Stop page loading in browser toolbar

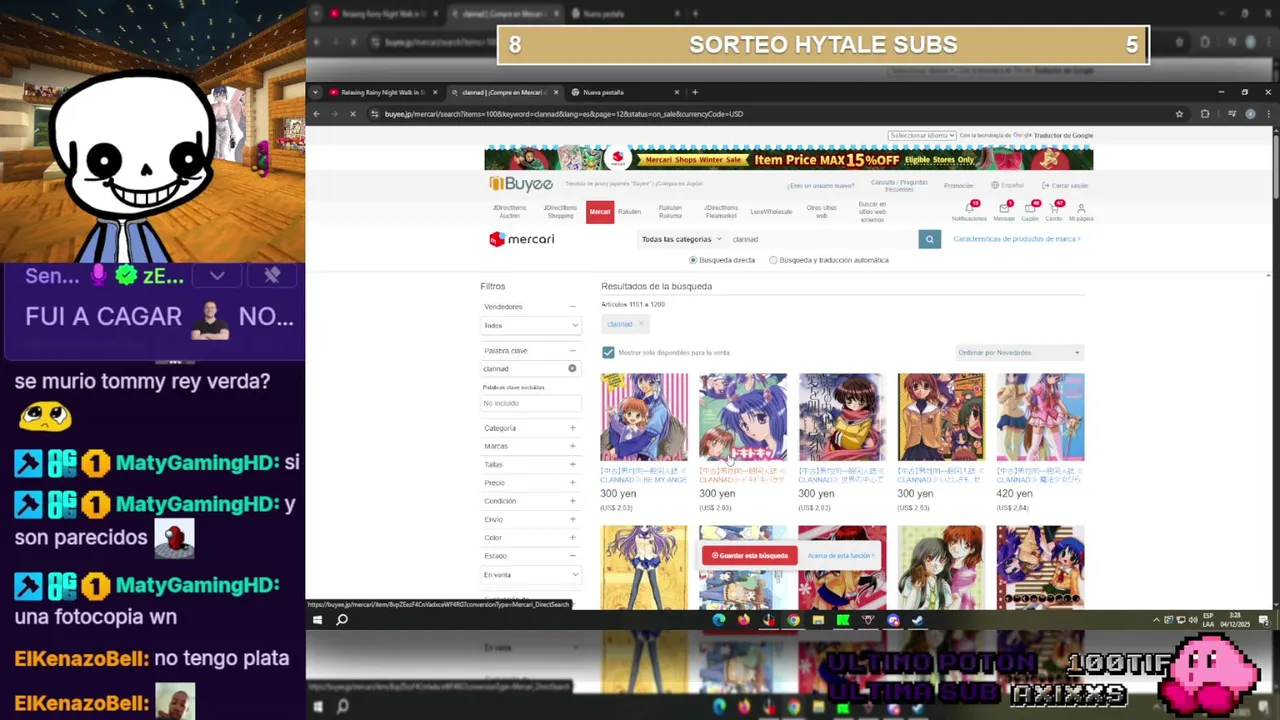(352, 114)
